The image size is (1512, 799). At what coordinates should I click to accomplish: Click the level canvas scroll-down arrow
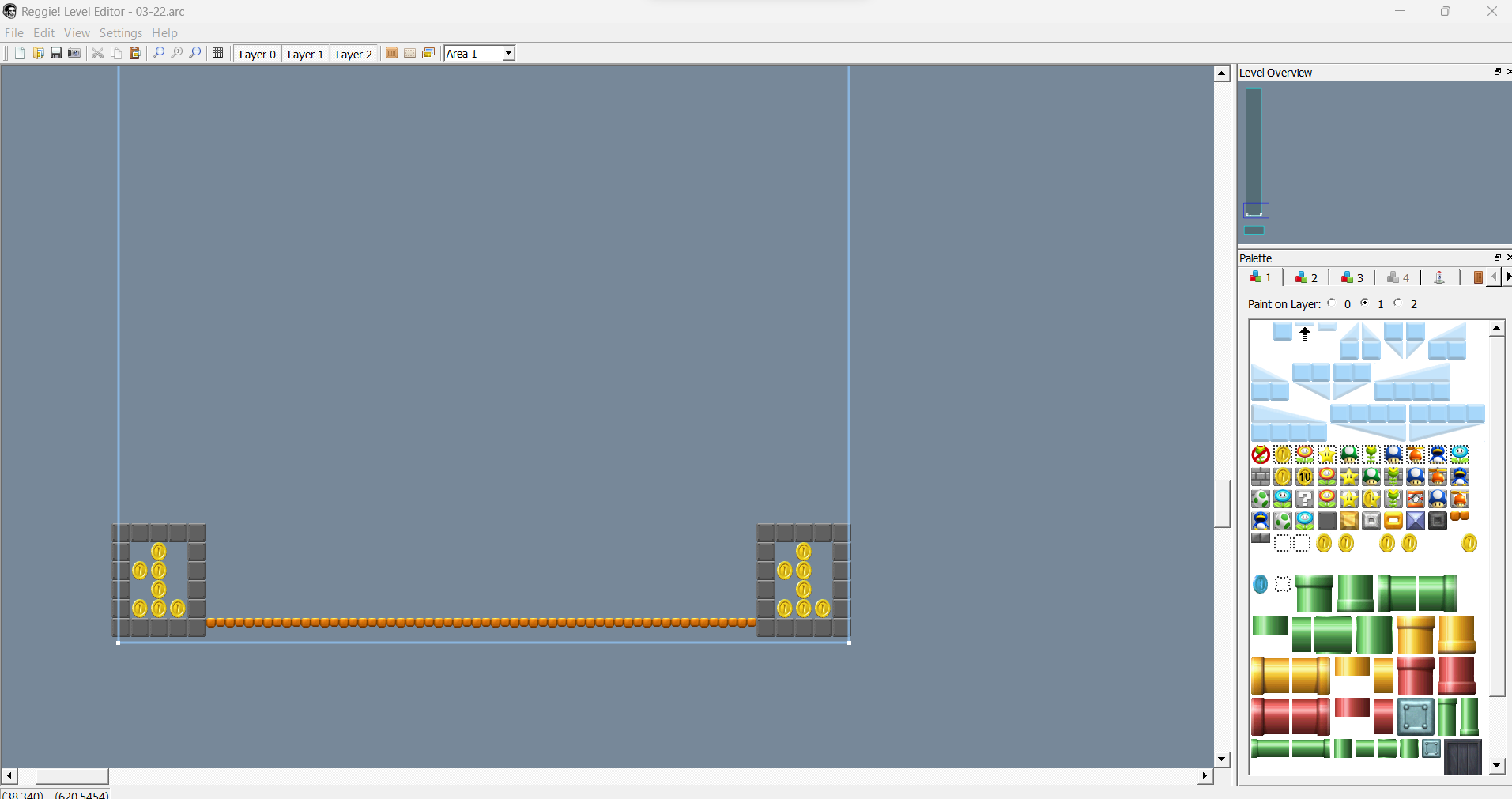tap(1222, 759)
